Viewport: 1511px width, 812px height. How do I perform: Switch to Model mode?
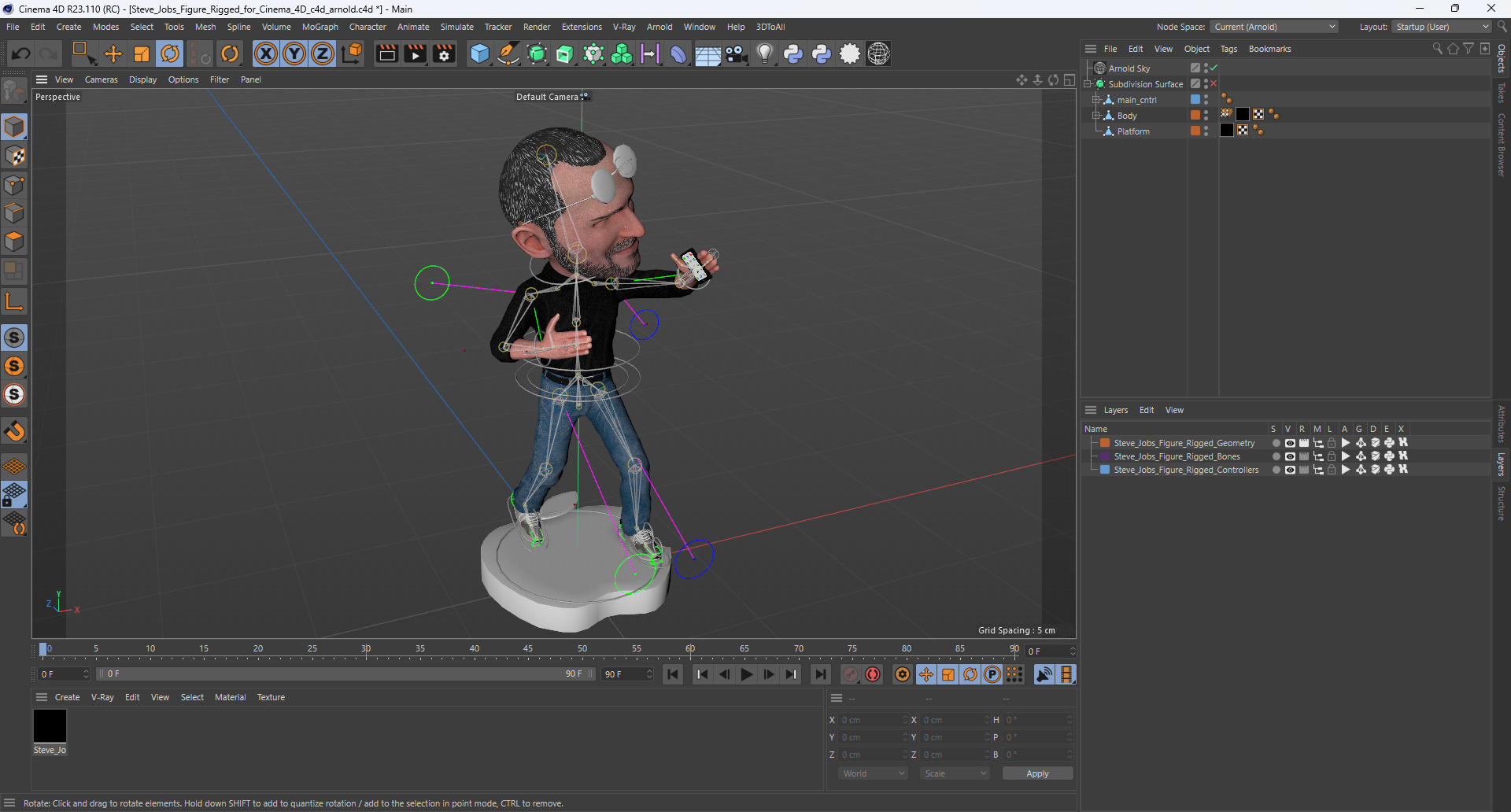14,127
